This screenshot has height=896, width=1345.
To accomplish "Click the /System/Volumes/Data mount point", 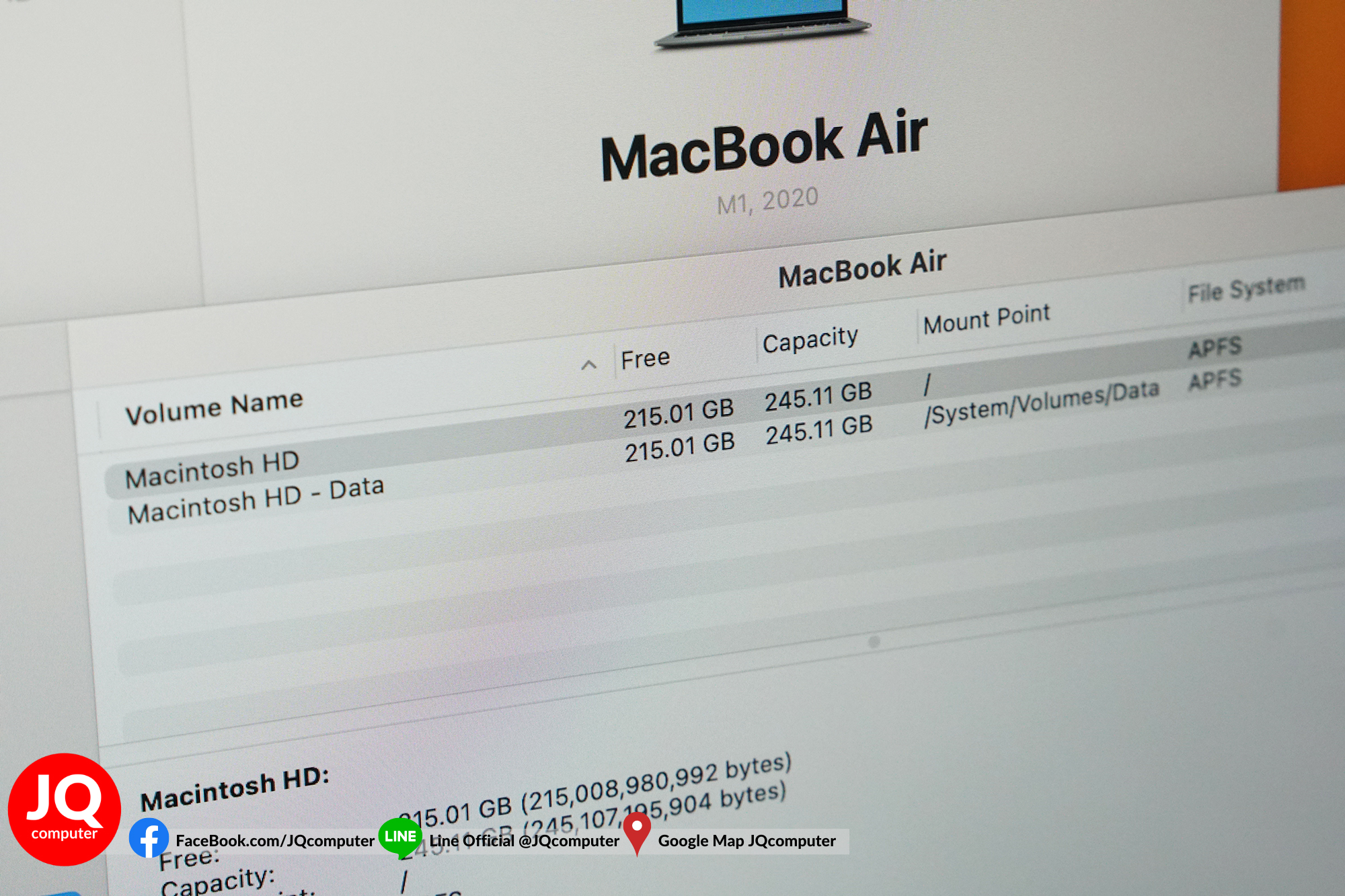I will tap(1042, 403).
